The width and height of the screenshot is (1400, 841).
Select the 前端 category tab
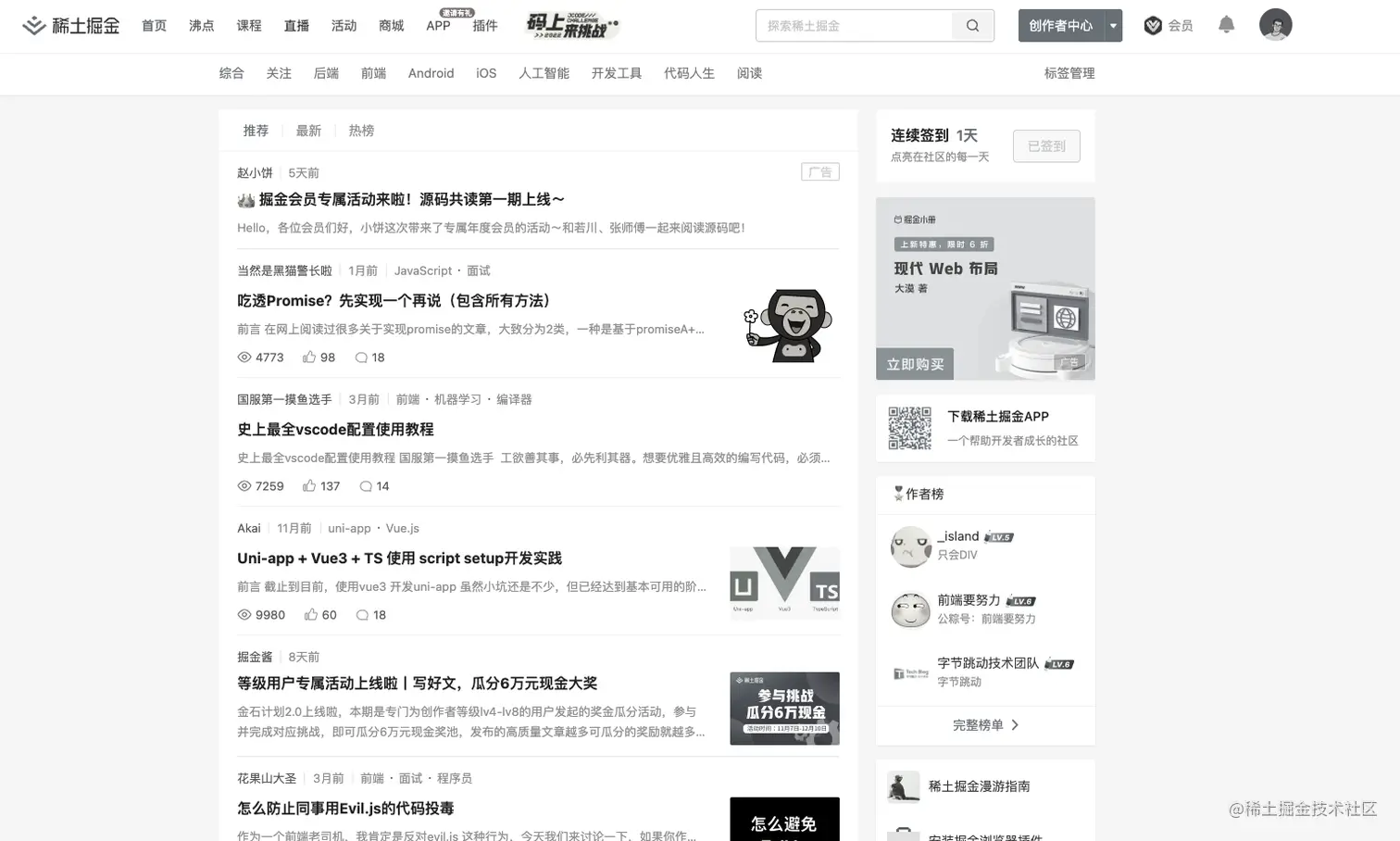(x=373, y=73)
